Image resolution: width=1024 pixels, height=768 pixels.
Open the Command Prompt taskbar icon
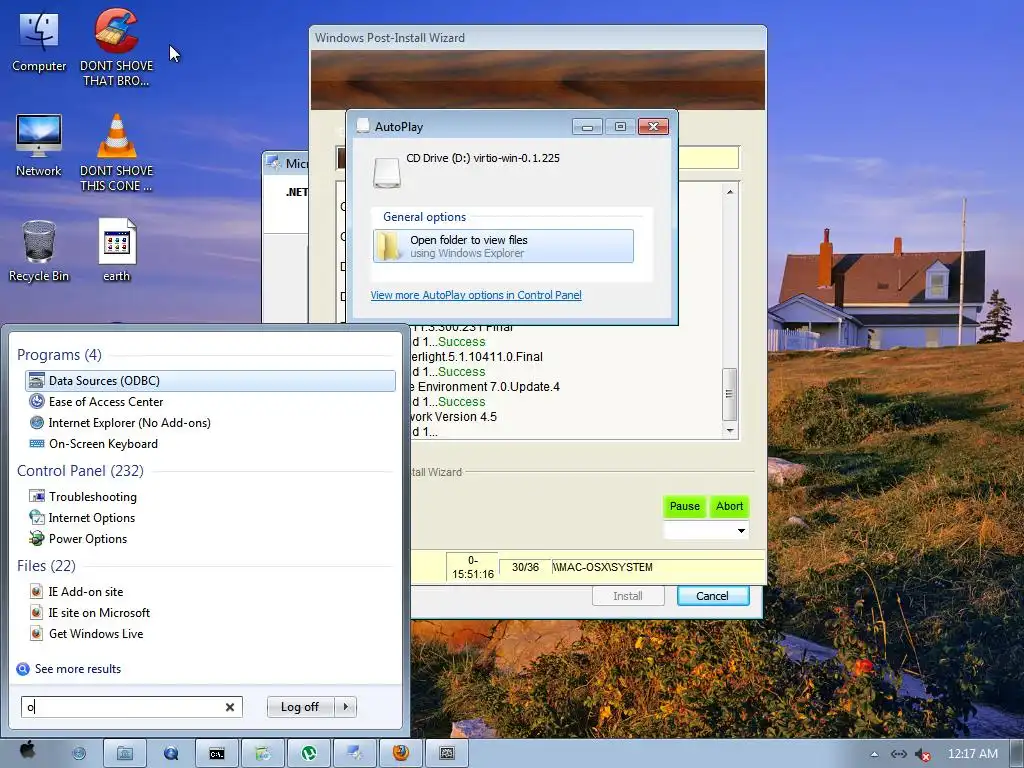coord(217,753)
